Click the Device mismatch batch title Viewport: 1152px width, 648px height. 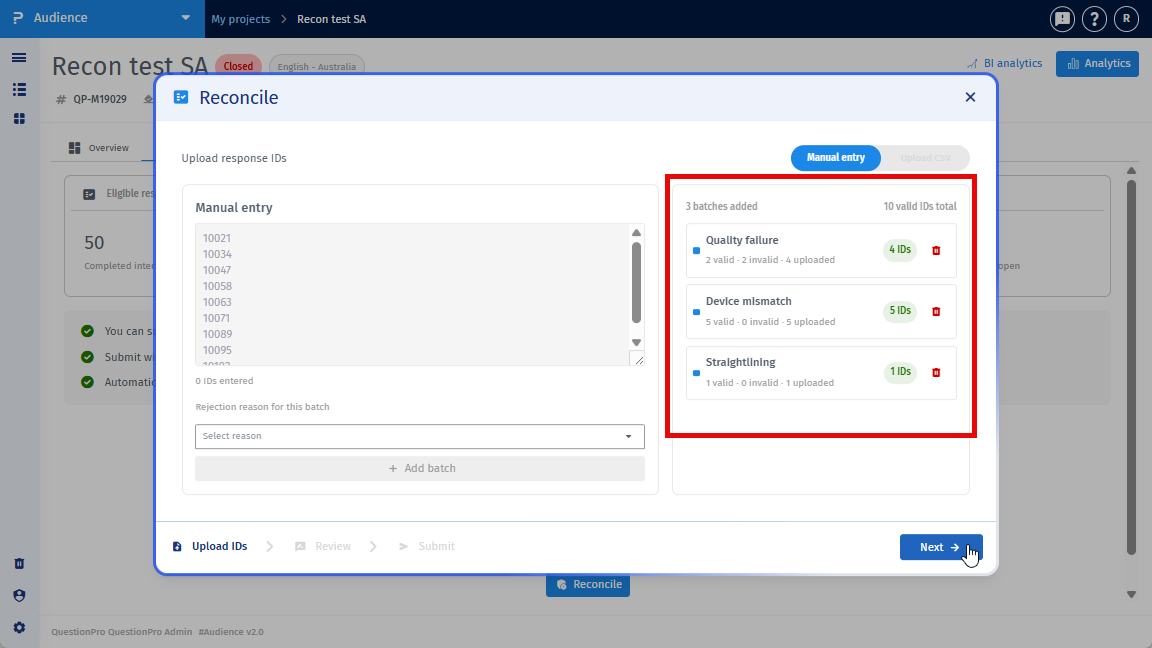pyautogui.click(x=749, y=301)
